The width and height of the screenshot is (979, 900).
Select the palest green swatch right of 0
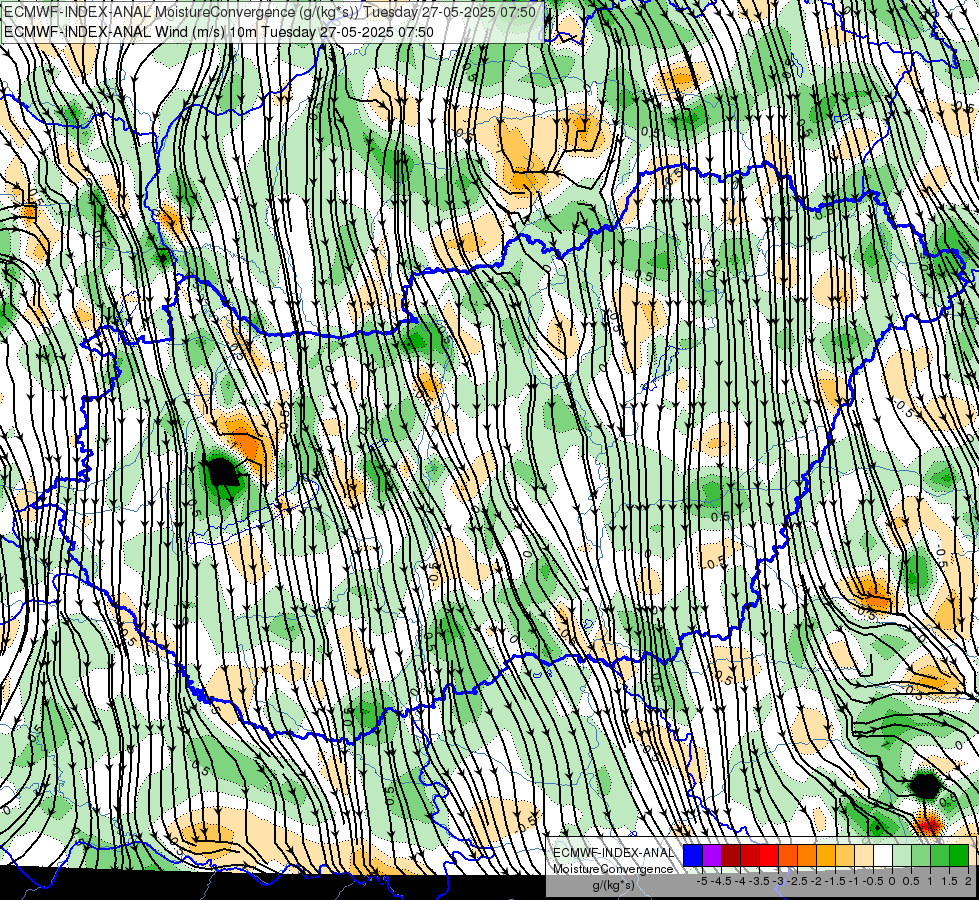[902, 856]
